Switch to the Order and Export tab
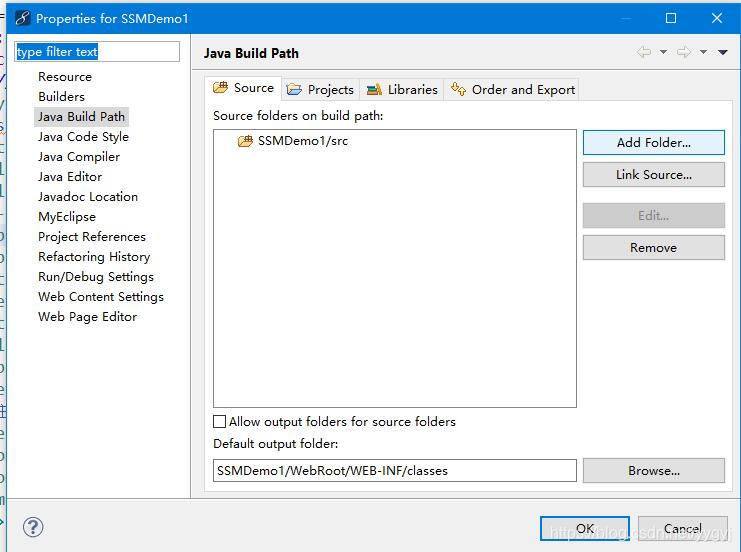 pyautogui.click(x=513, y=89)
